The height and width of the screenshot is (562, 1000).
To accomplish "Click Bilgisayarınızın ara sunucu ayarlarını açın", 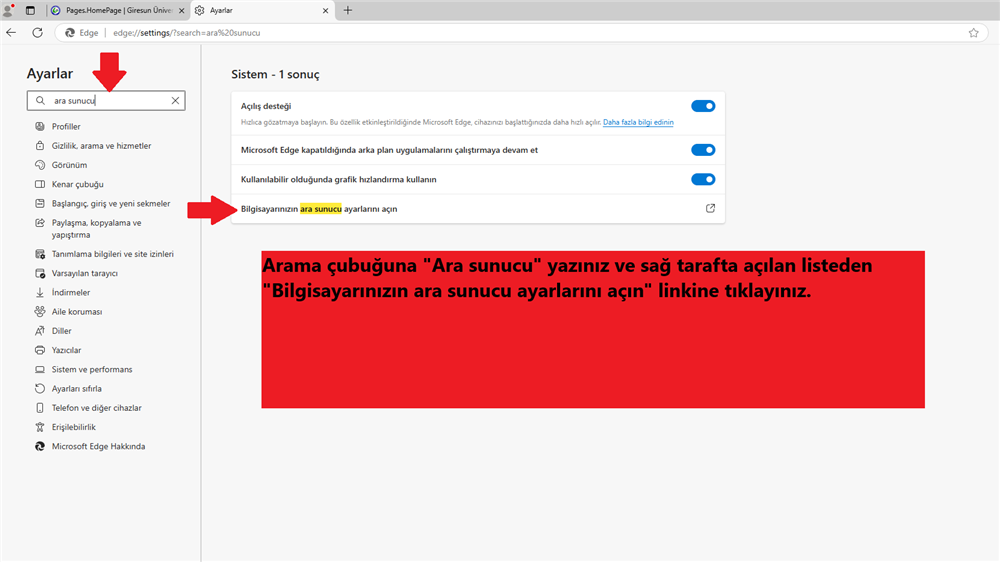I will [x=319, y=208].
